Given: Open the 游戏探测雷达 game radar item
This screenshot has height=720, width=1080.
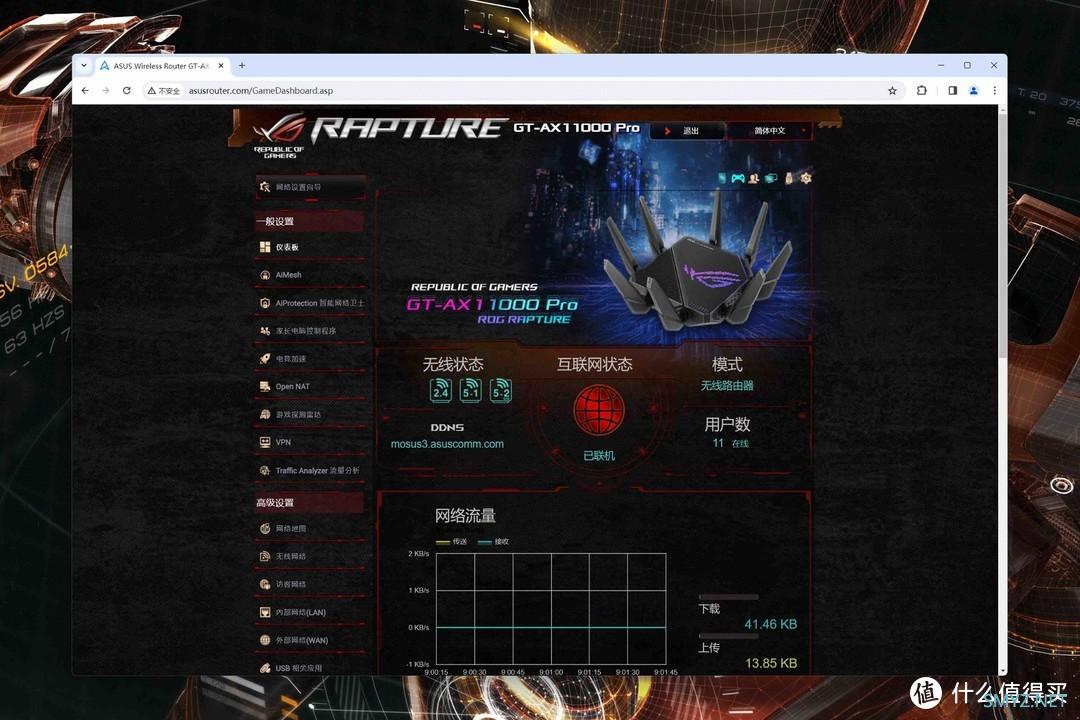Looking at the screenshot, I should 310,414.
